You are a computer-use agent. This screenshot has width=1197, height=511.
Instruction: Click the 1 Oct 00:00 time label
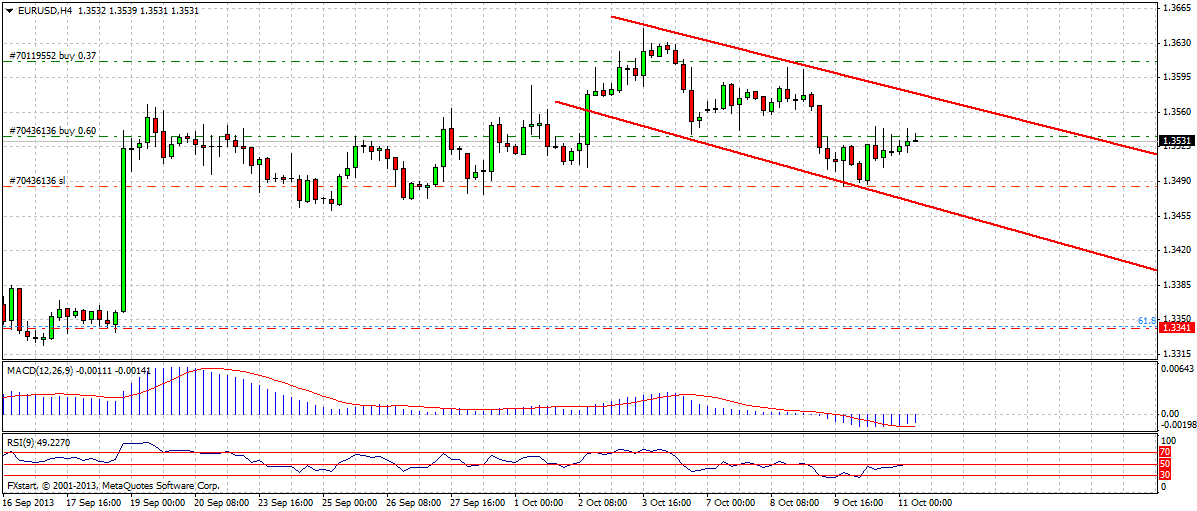point(540,503)
